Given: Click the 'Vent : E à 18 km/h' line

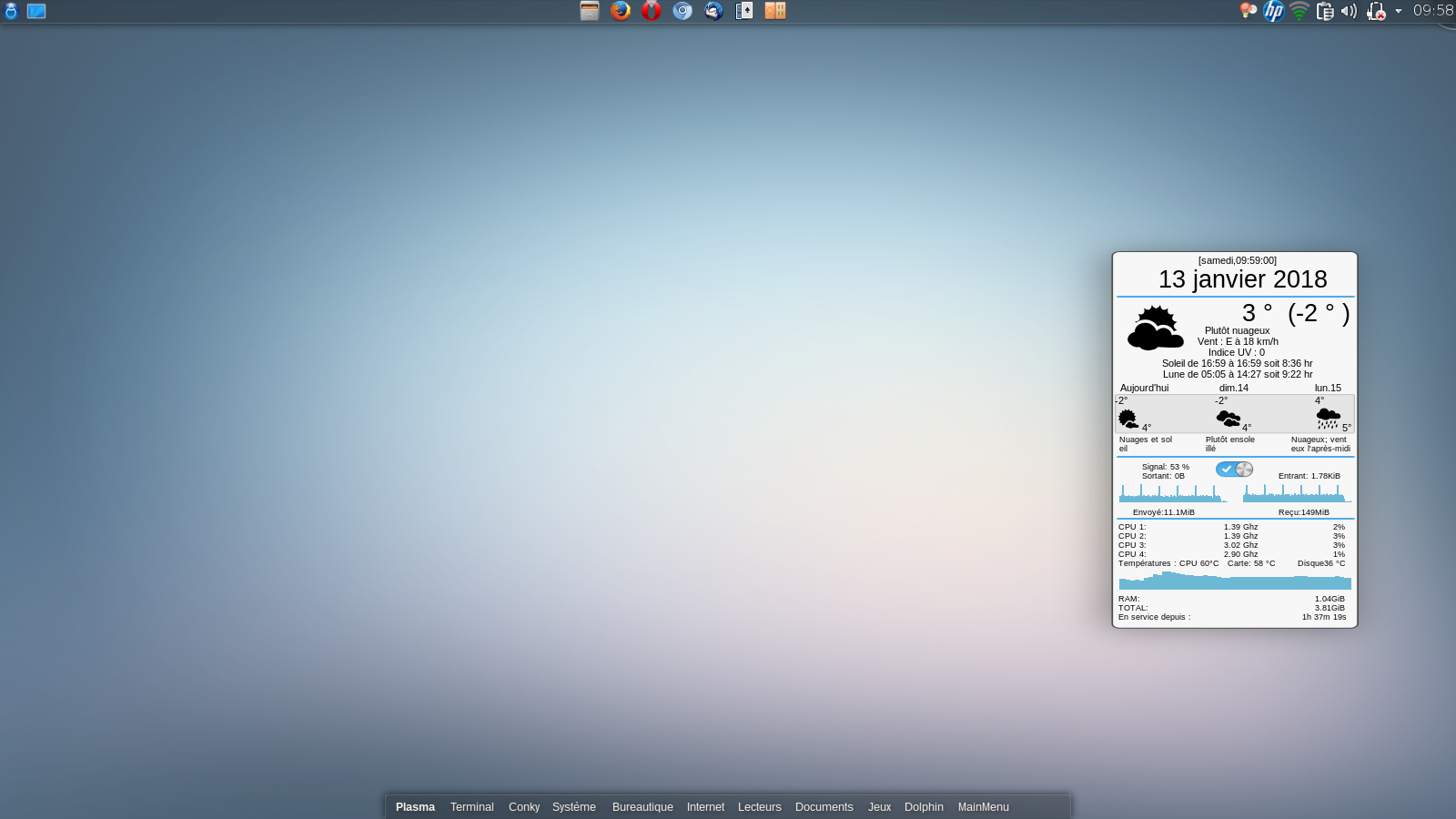Looking at the screenshot, I should click(x=1238, y=341).
